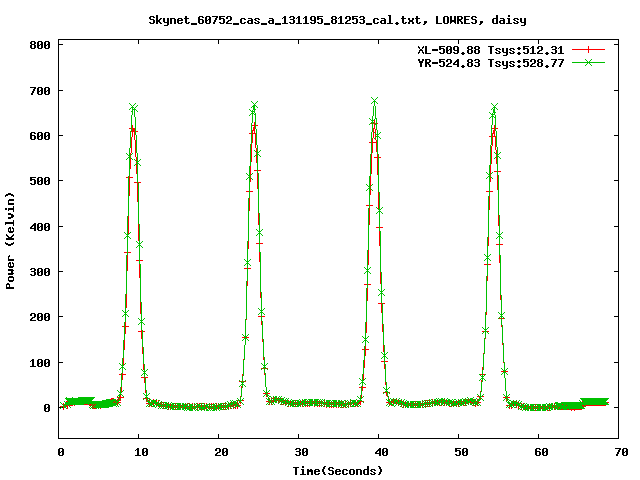Click the 10 tick label on the time axis
The height and width of the screenshot is (480, 640).
coord(141,452)
